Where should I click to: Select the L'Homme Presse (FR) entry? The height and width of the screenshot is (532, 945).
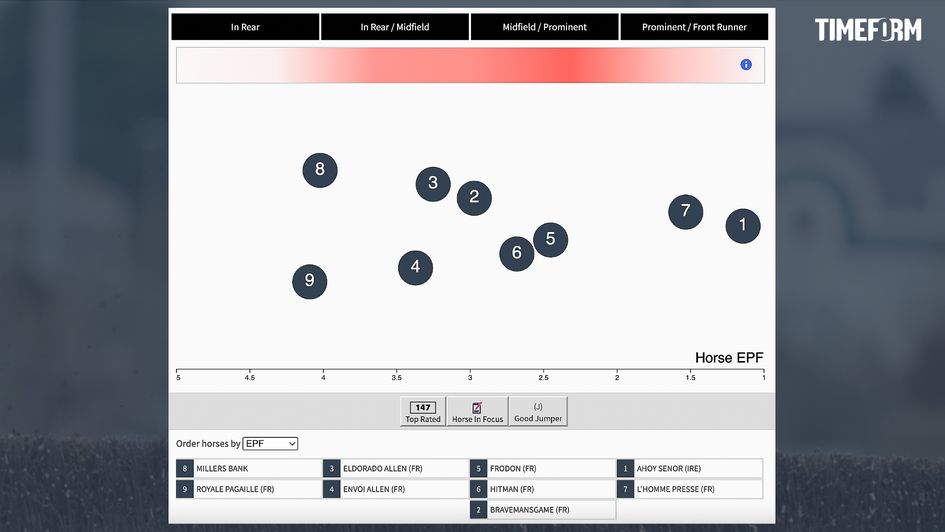tap(689, 489)
